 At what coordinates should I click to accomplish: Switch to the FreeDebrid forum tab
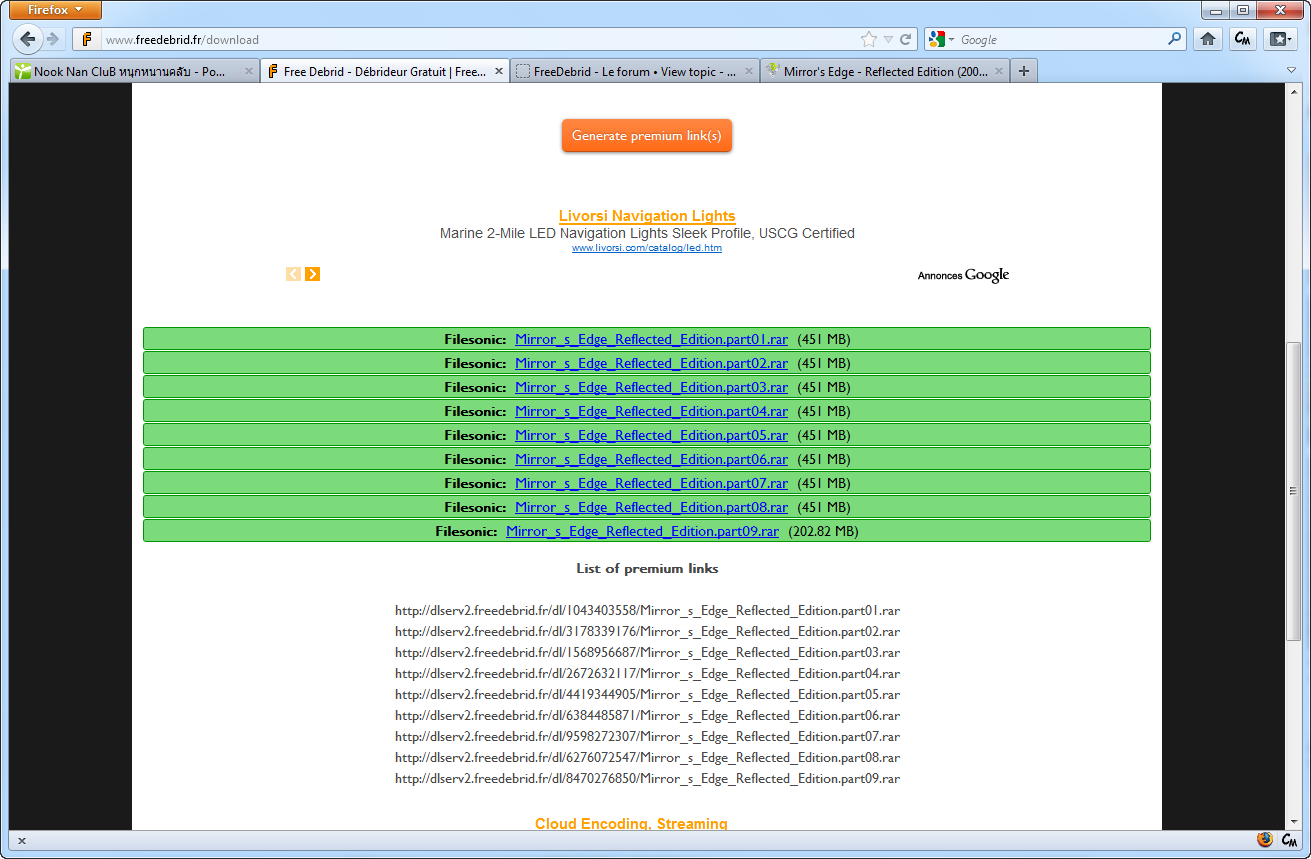coord(635,72)
